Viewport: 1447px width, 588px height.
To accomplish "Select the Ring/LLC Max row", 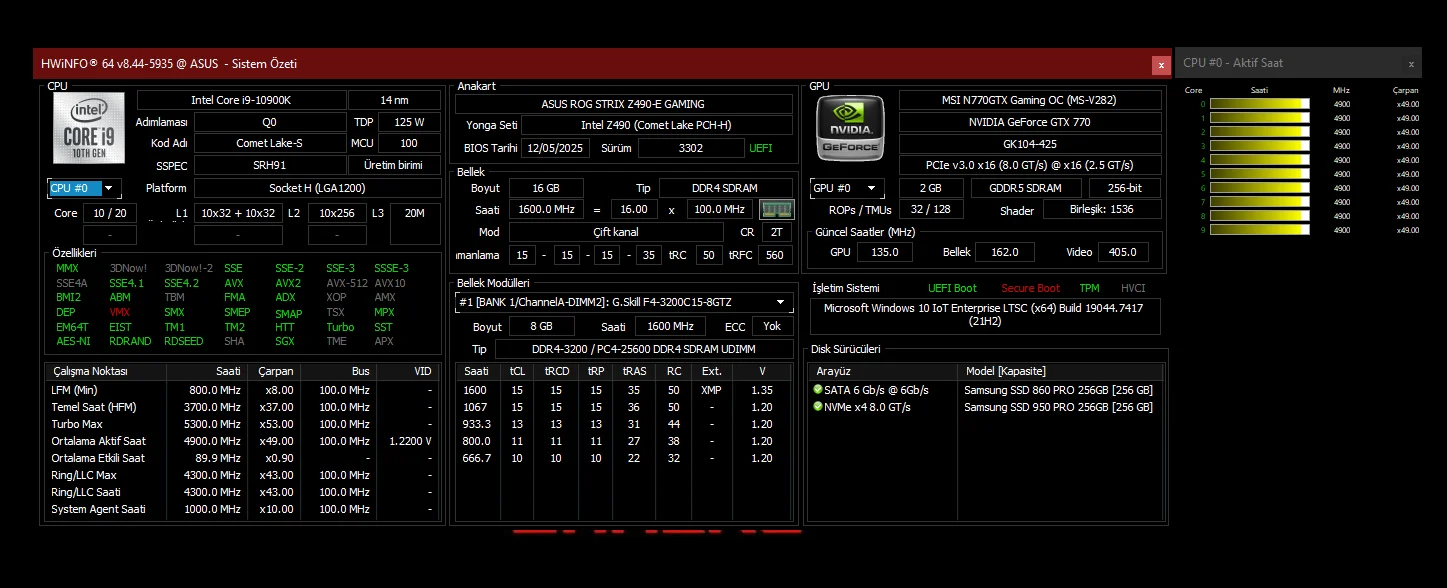I will pyautogui.click(x=243, y=475).
